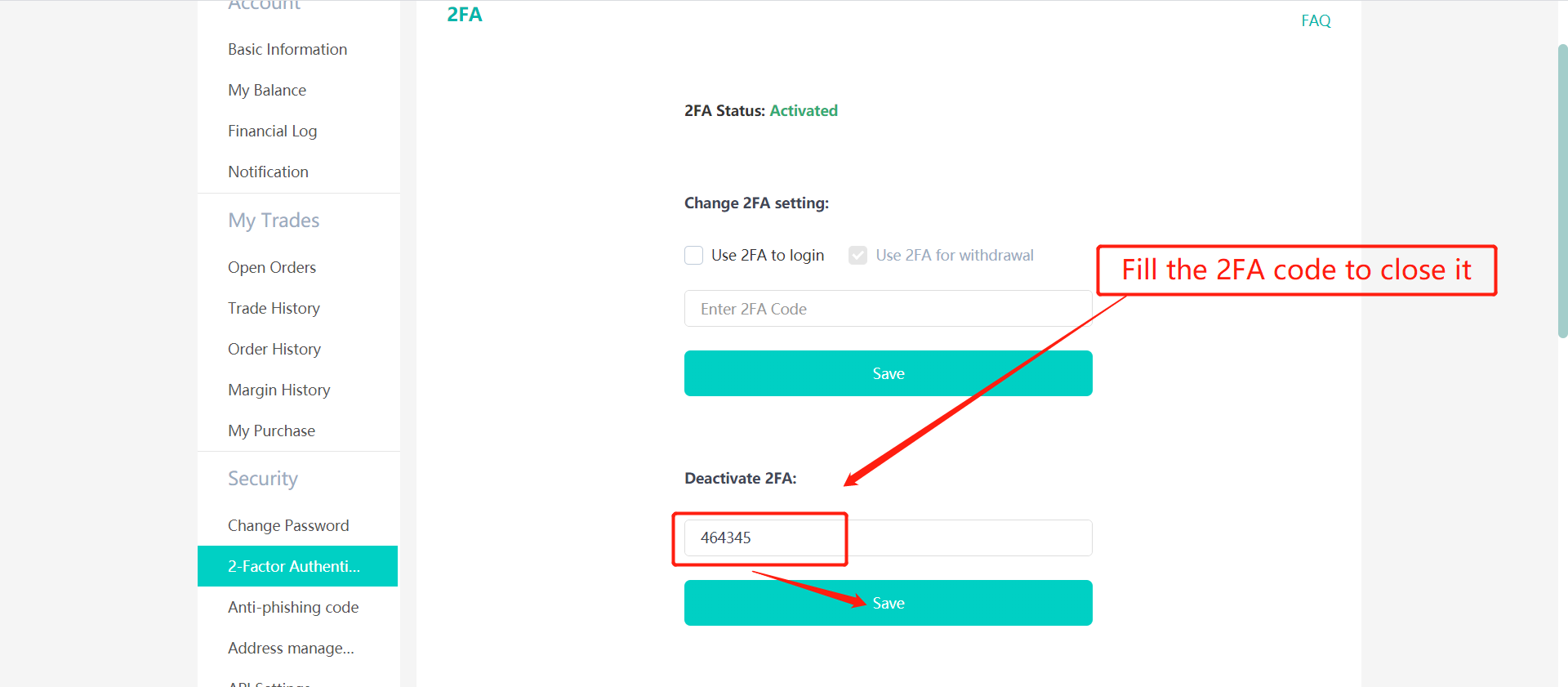This screenshot has height=687, width=1568.
Task: Open the Trade History page
Action: [x=274, y=308]
